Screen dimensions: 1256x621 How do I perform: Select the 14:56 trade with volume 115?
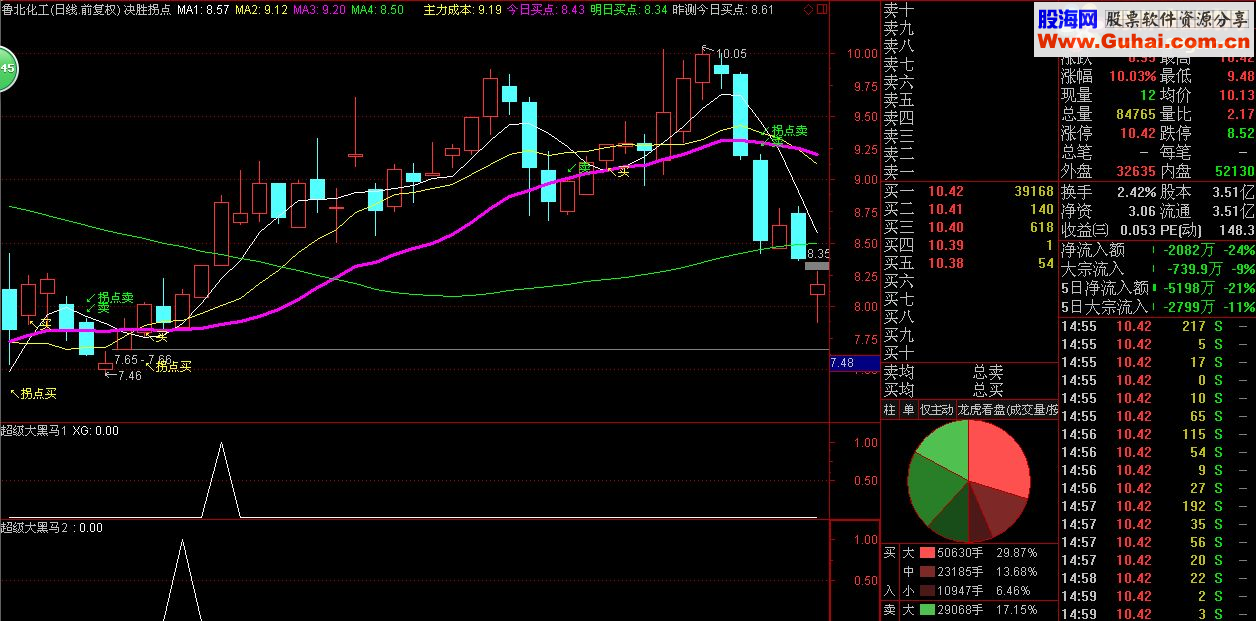1157,434
